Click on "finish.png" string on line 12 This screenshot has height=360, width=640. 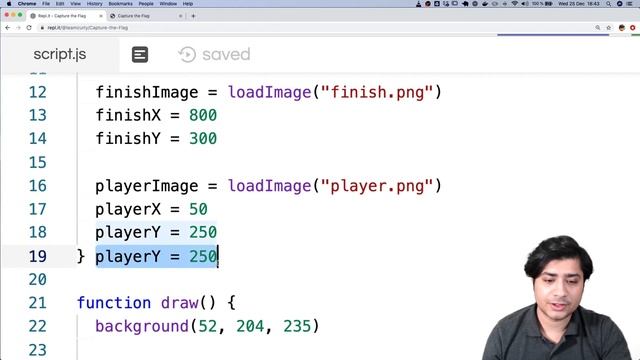pos(377,92)
